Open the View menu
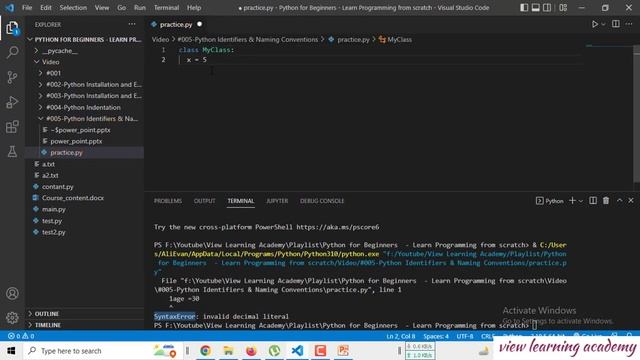The width and height of the screenshot is (640, 360). (102, 8)
